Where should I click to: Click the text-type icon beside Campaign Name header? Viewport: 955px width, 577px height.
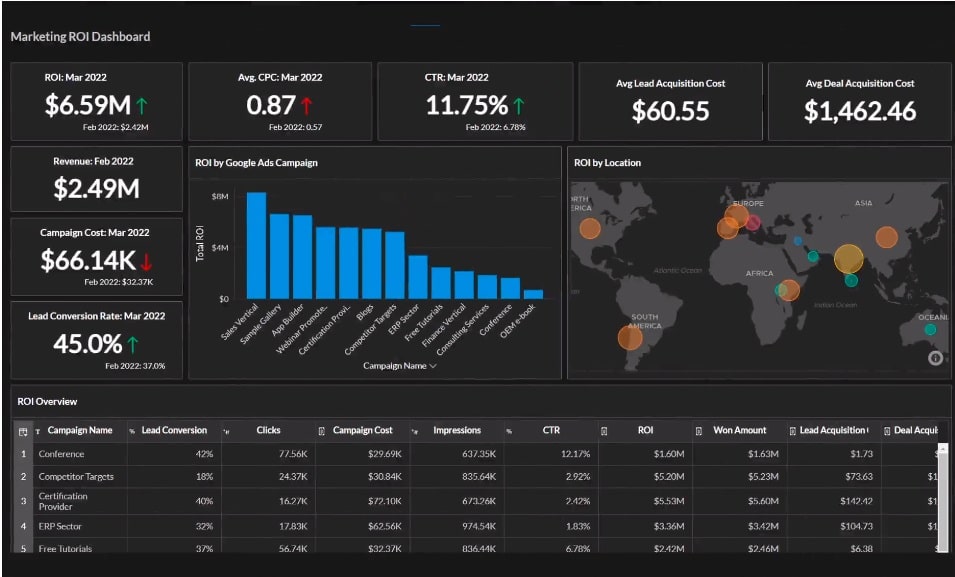click(38, 431)
